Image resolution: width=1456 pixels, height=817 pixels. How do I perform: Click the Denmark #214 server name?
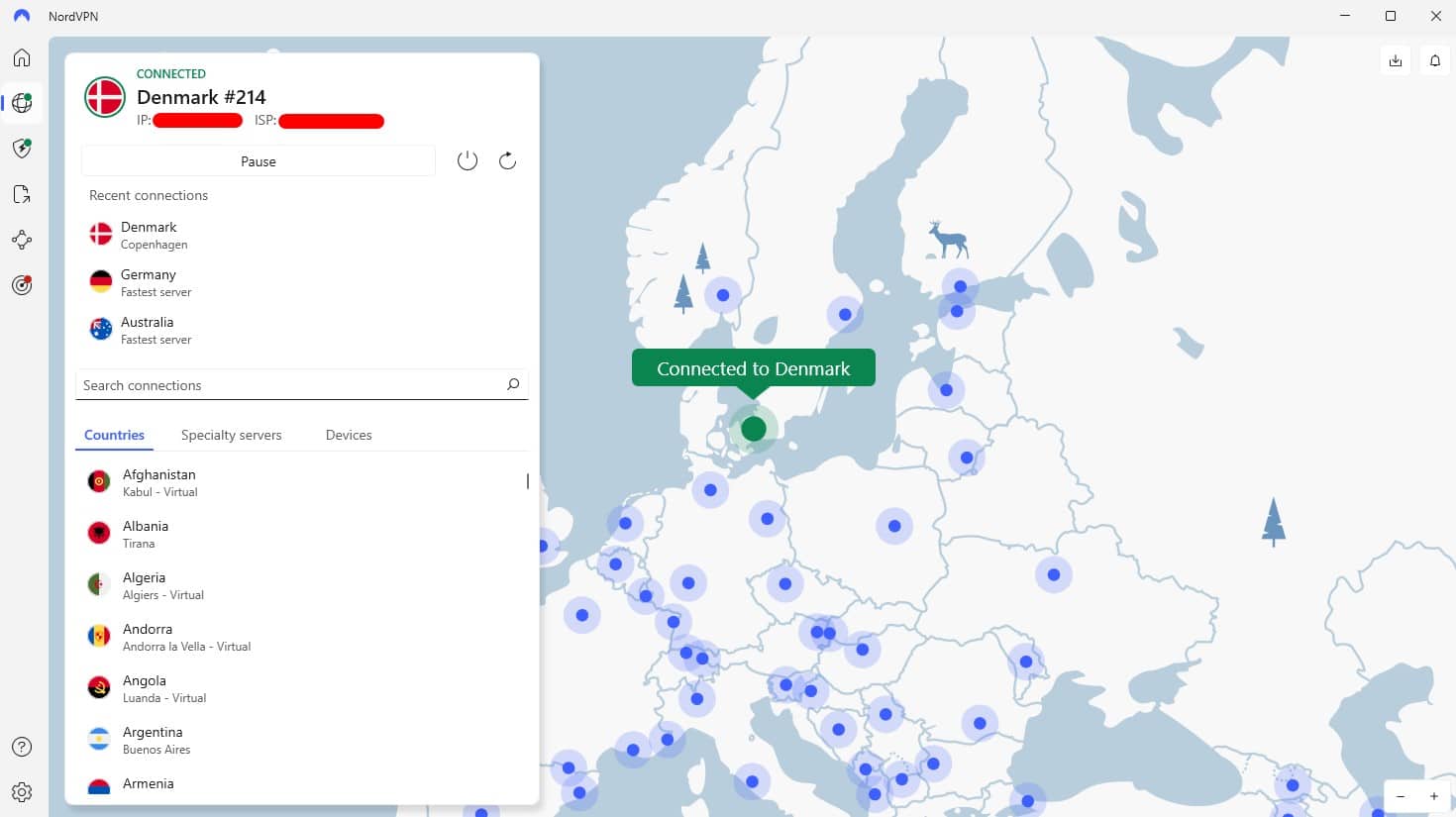click(201, 97)
